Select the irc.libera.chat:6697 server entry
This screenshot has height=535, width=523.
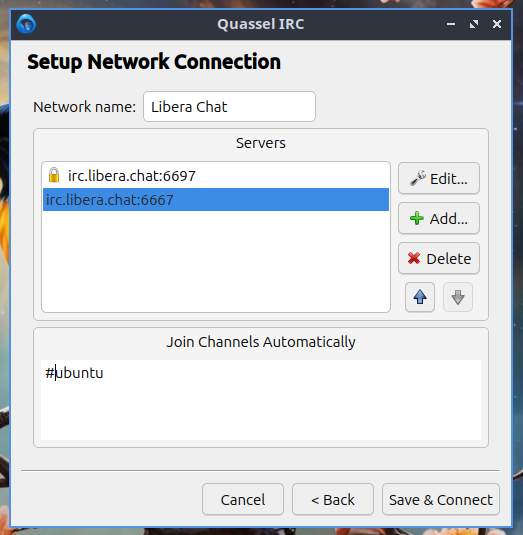pyautogui.click(x=216, y=176)
